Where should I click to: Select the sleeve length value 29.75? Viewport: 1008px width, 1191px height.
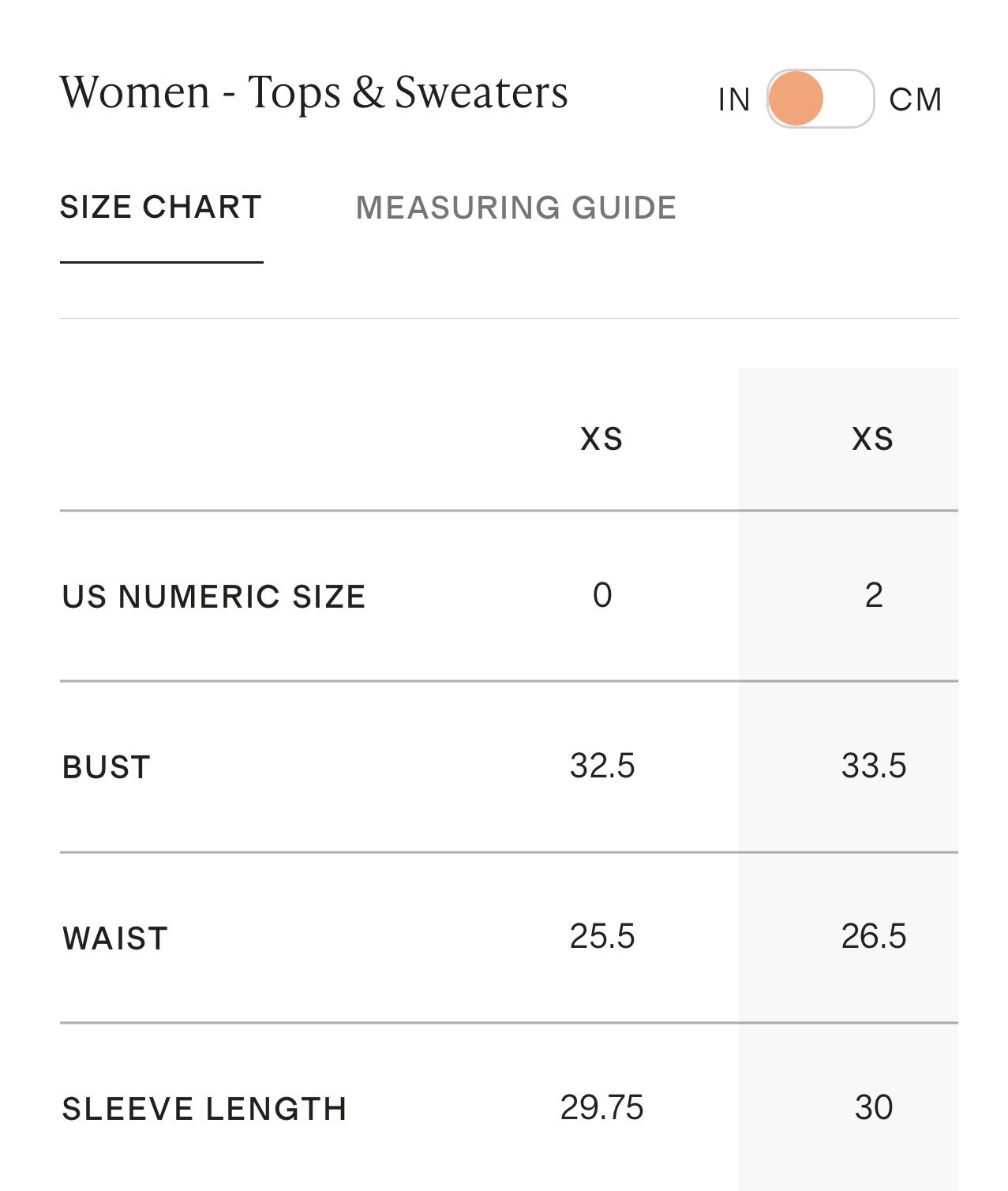pyautogui.click(x=602, y=1107)
